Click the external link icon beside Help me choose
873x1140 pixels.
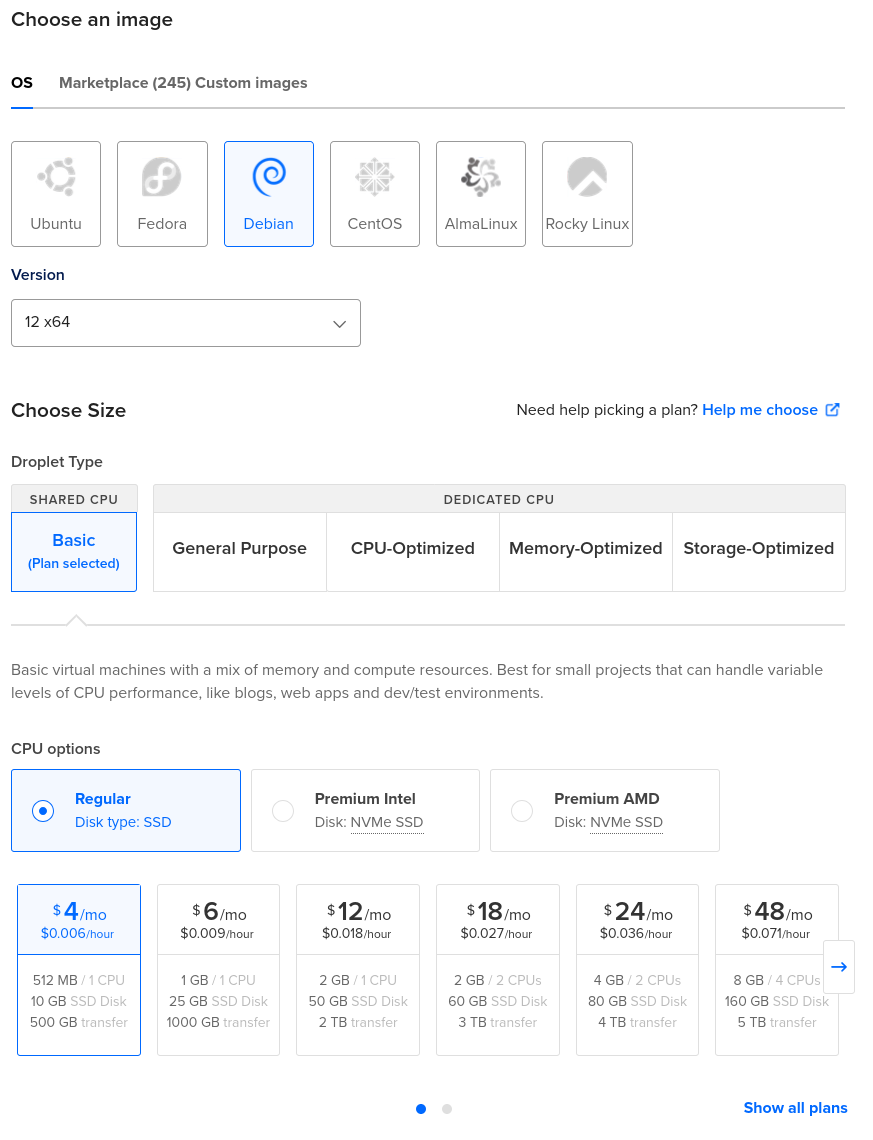832,410
